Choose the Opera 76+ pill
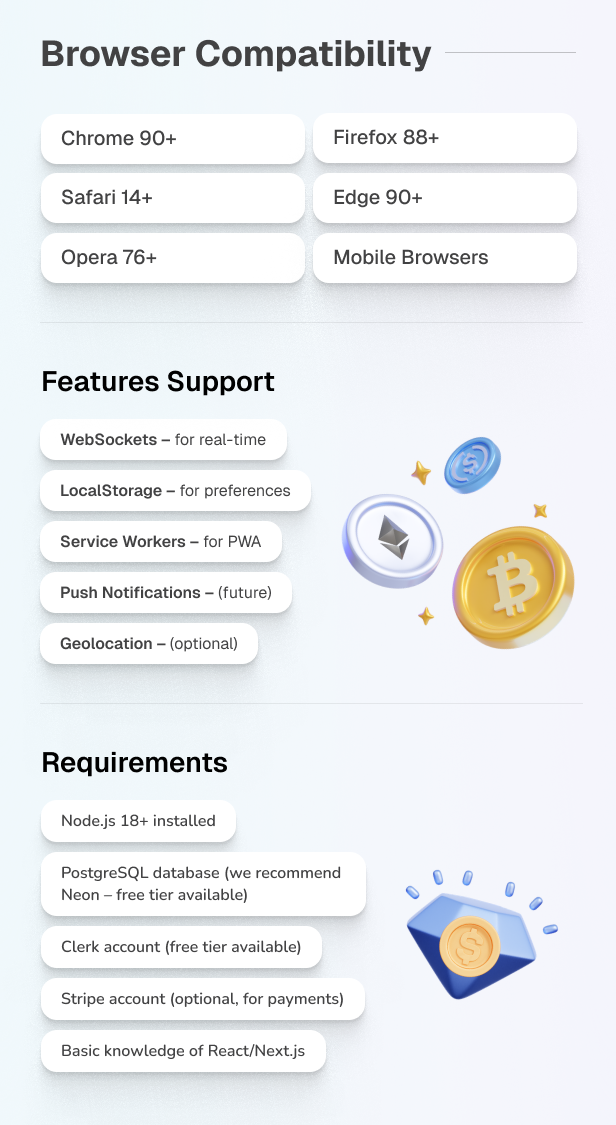This screenshot has height=1125, width=616. point(172,258)
